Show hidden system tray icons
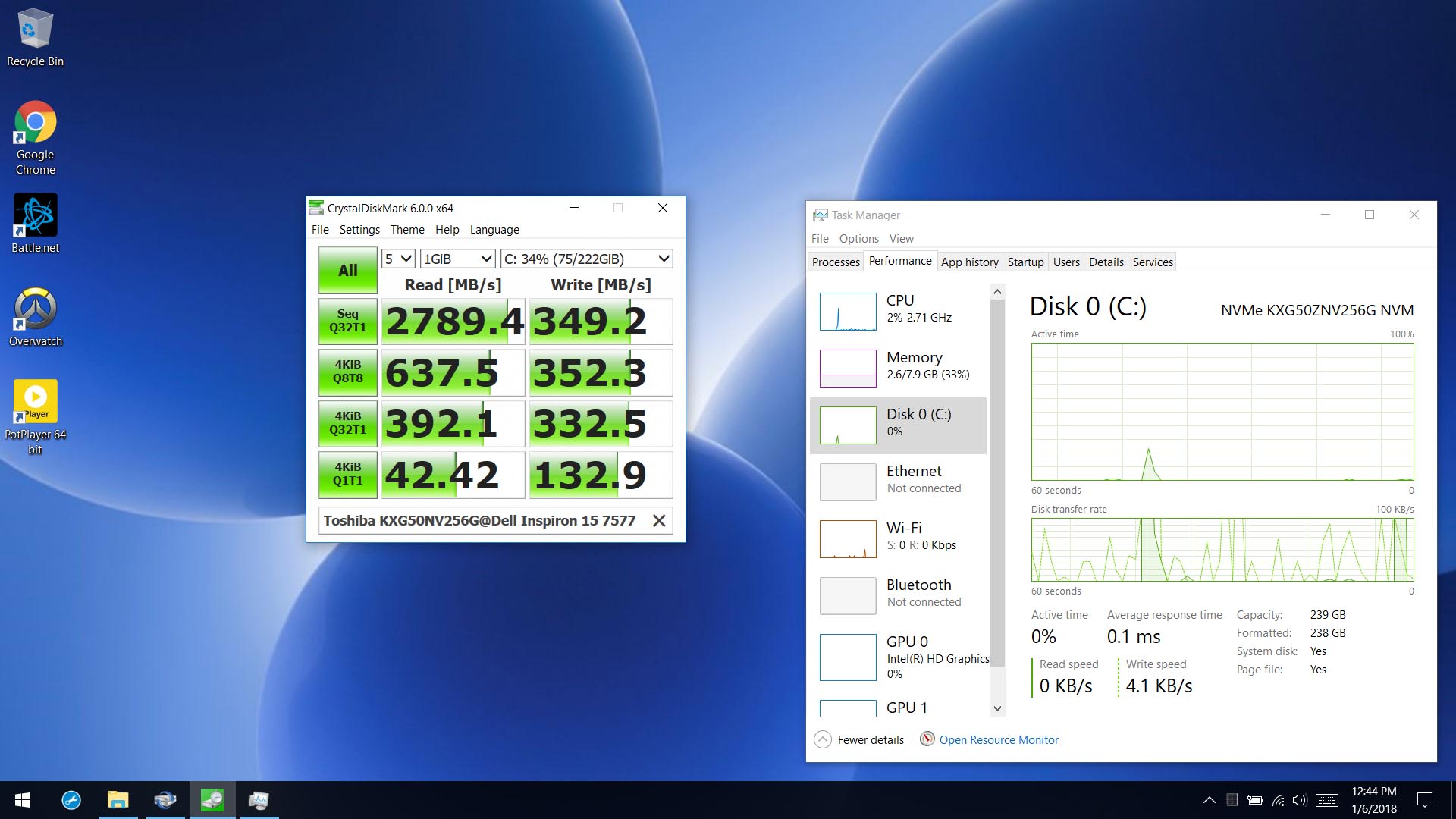1456x819 pixels. pos(1210,800)
